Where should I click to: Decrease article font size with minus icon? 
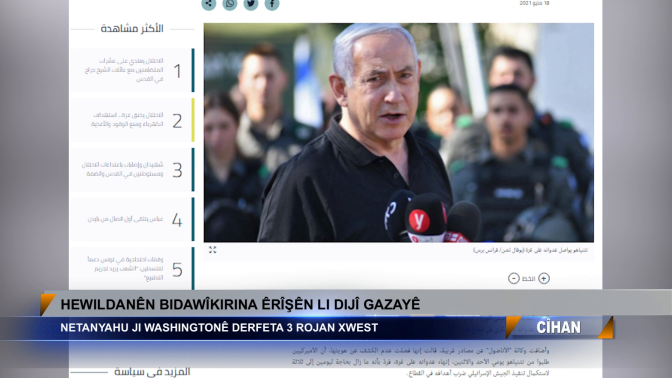click(x=513, y=279)
